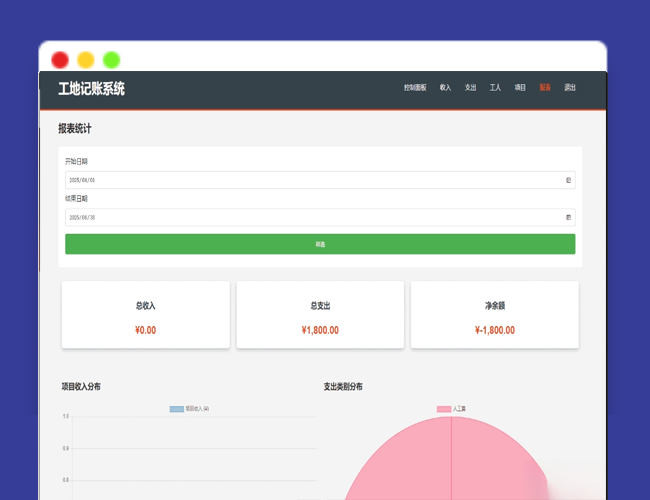Image resolution: width=650 pixels, height=500 pixels.
Task: Click the green window maximize button
Action: (112, 60)
